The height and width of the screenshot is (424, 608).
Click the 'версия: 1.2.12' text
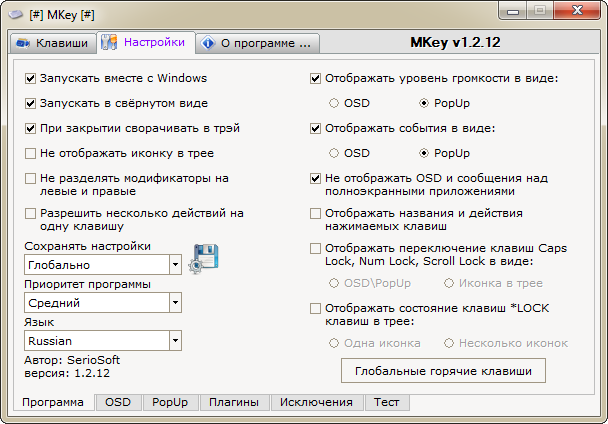click(67, 373)
